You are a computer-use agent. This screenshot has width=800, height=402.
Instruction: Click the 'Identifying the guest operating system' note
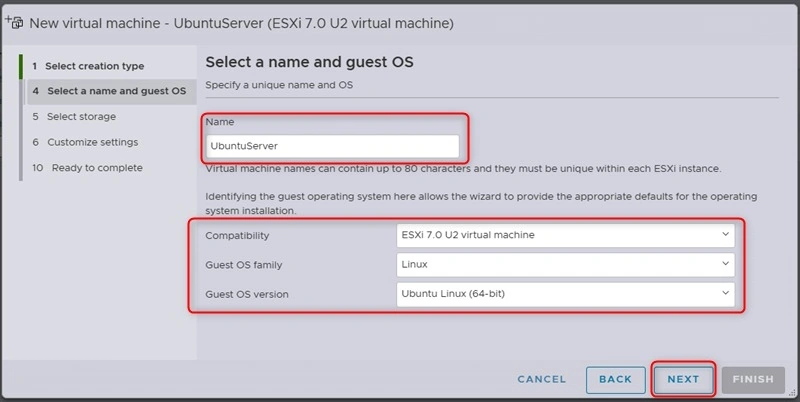point(481,204)
